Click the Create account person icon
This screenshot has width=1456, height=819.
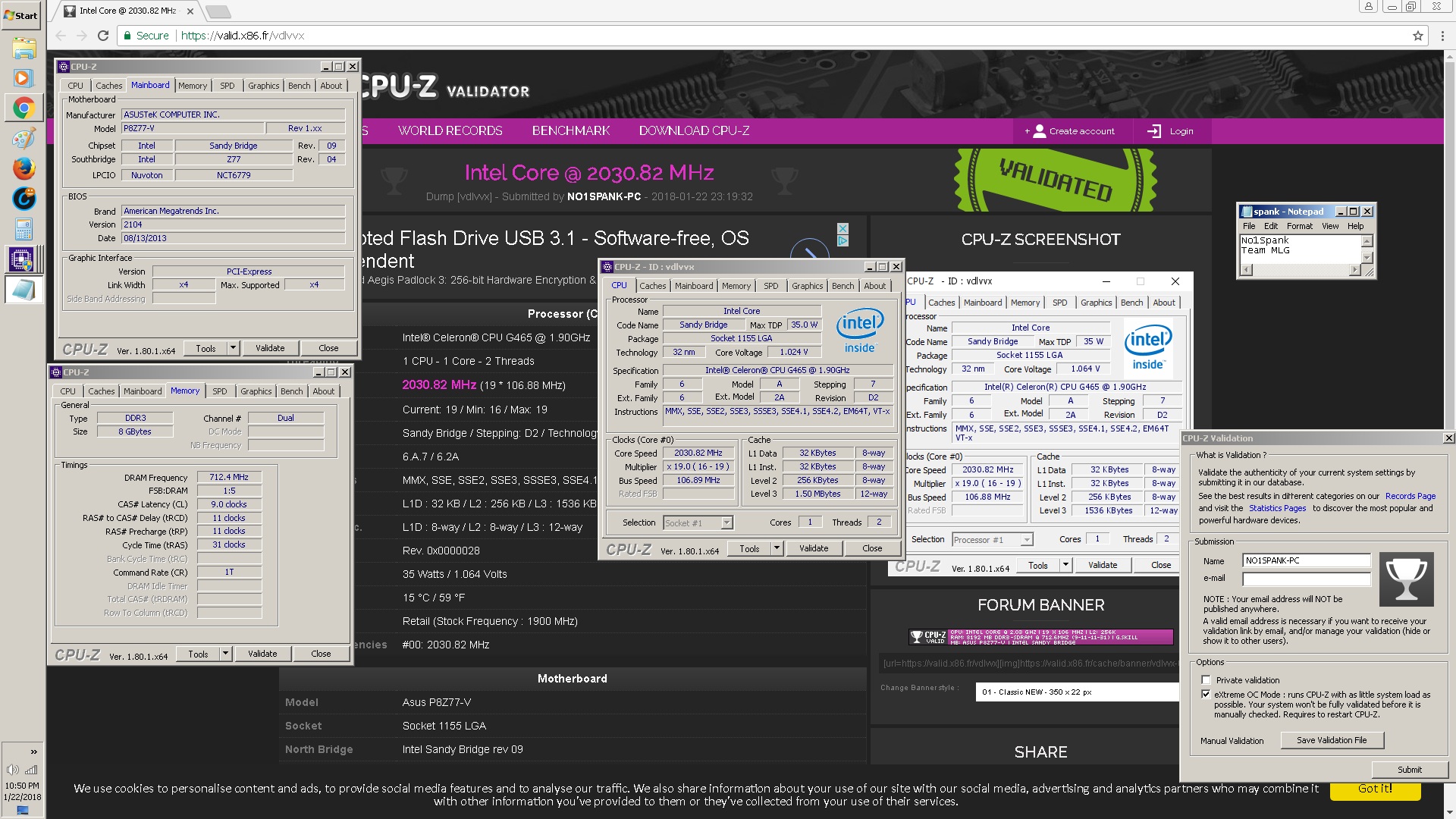click(x=1039, y=131)
